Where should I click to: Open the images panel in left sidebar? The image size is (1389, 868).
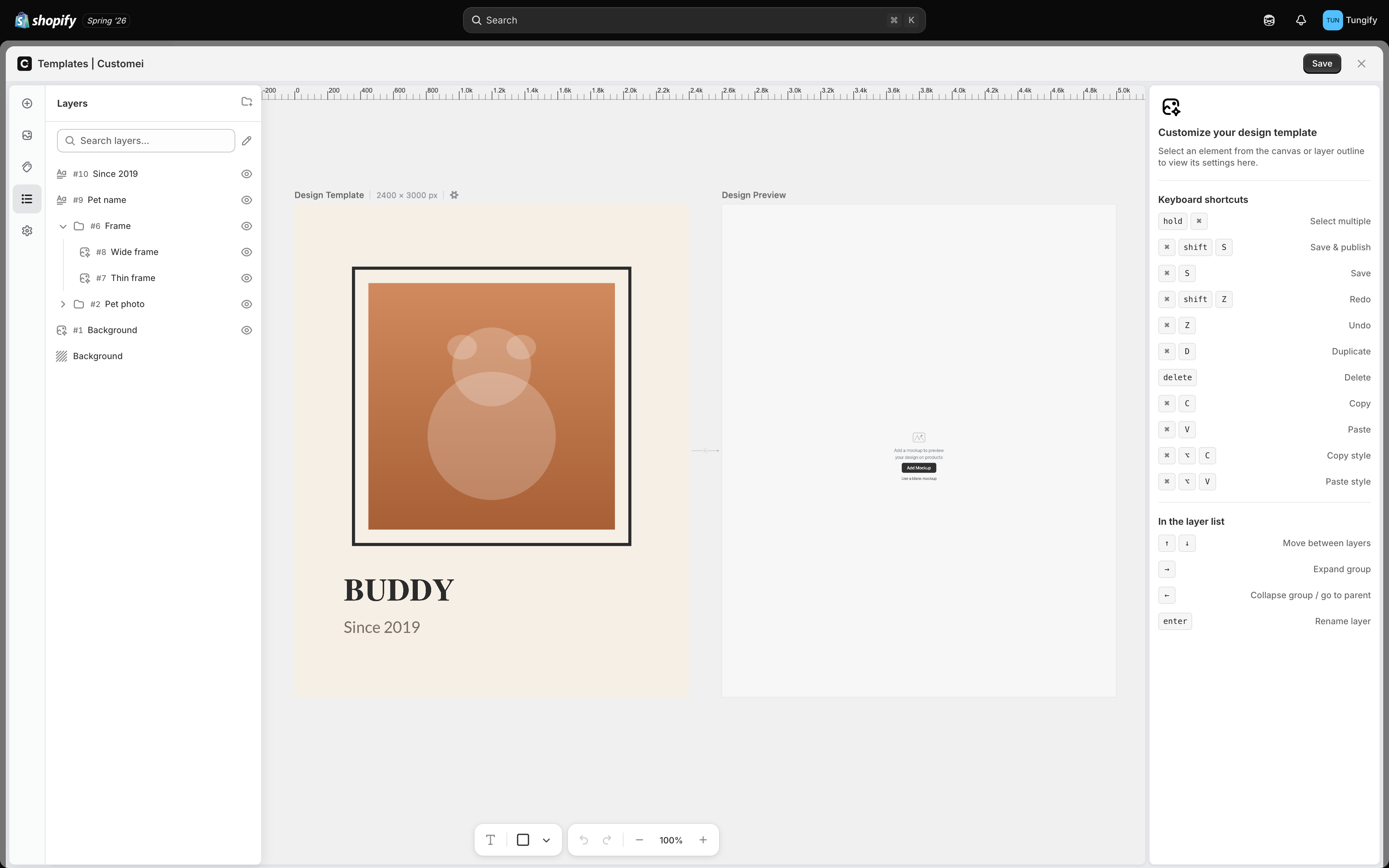click(27, 136)
